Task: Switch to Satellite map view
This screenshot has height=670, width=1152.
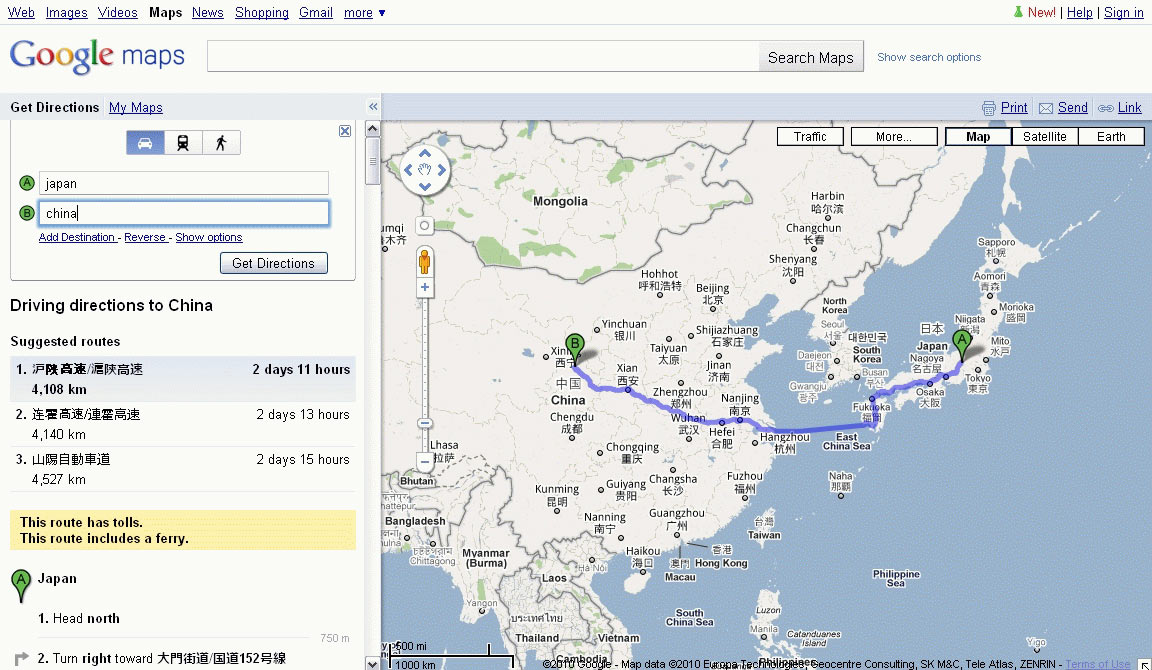Action: point(1044,137)
